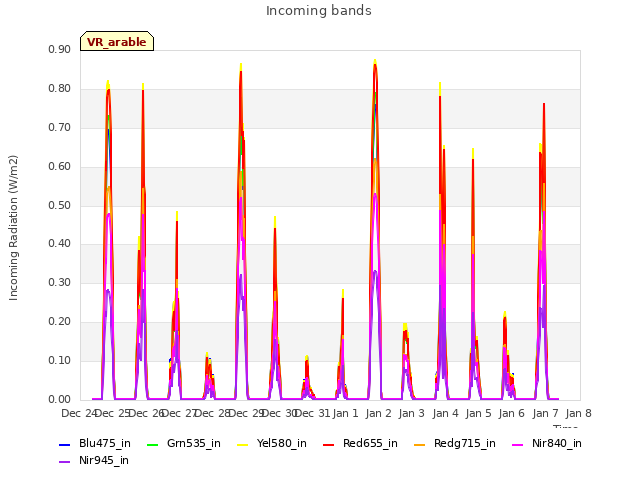Click the Blu475_in legend color swatch
The image size is (640, 480).
click(x=64, y=444)
